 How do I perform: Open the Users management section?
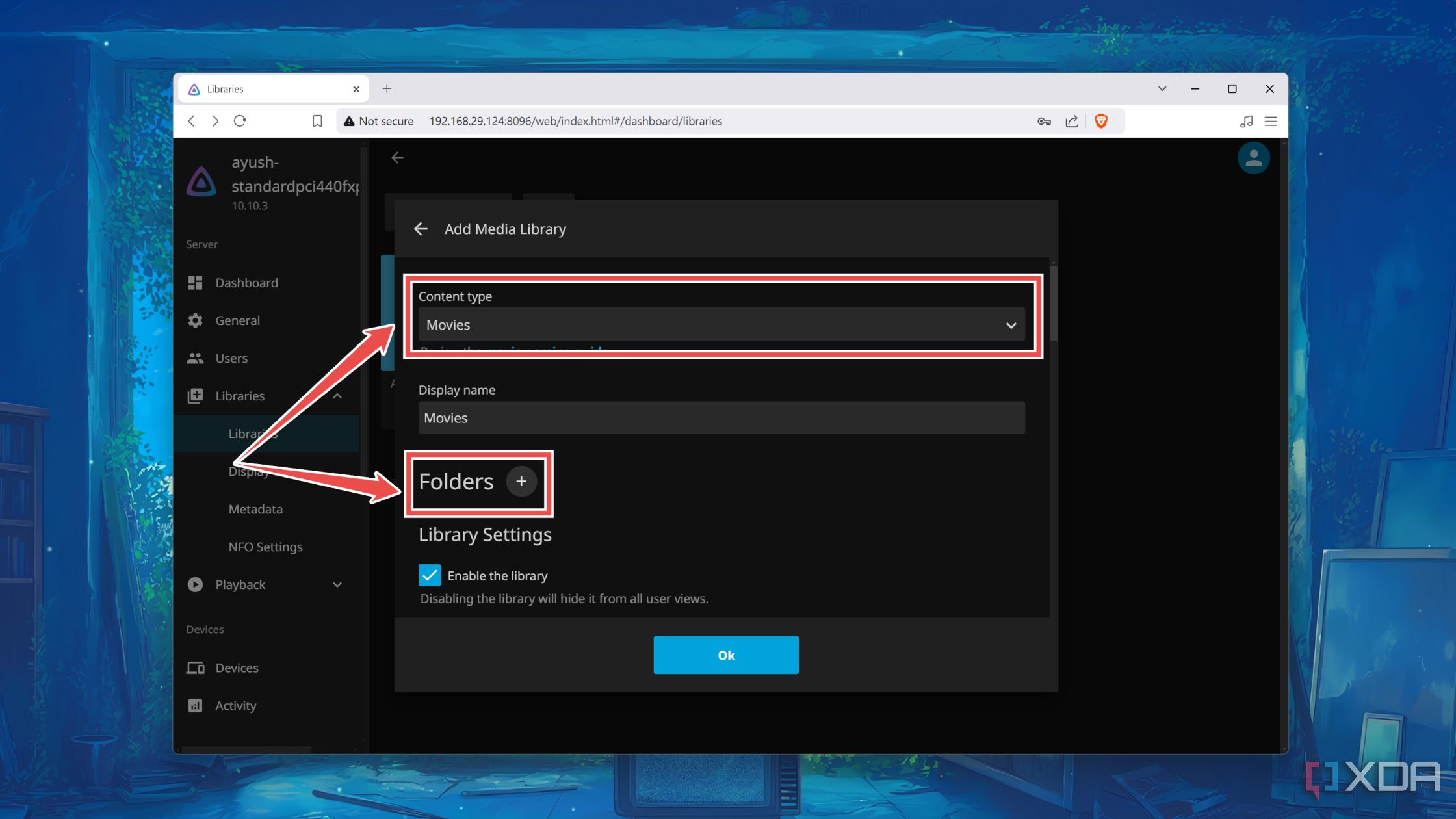click(231, 357)
